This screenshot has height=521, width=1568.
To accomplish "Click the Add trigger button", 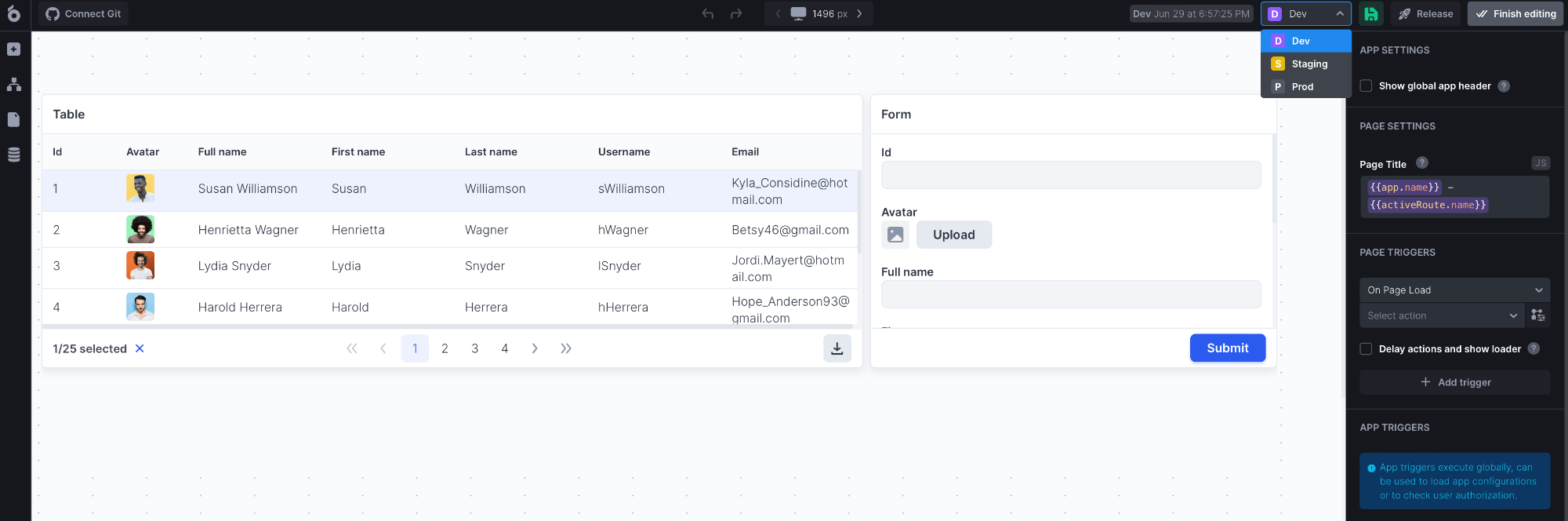I will (x=1454, y=382).
